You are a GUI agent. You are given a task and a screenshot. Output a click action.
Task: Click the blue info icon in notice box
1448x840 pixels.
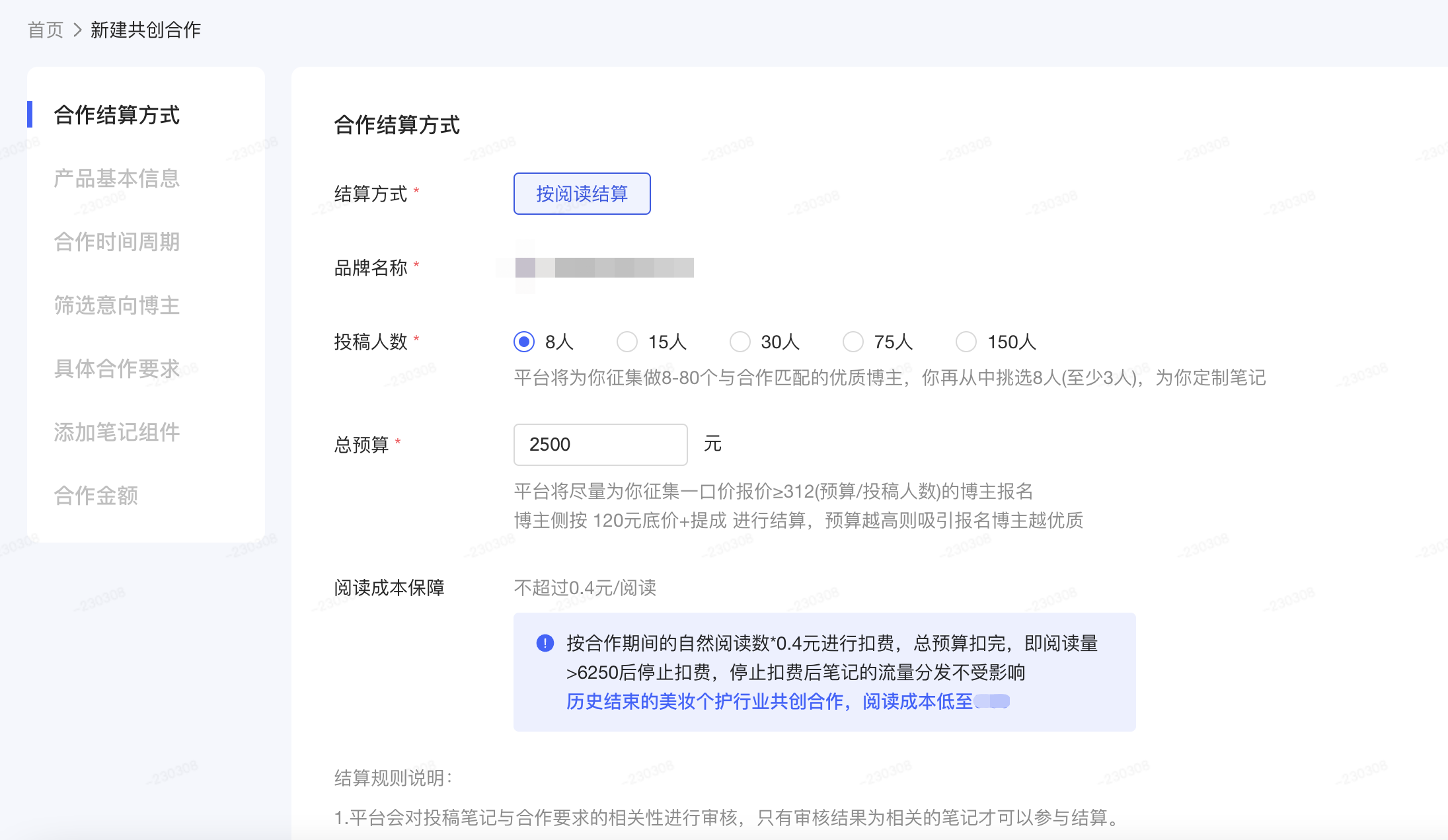(545, 643)
